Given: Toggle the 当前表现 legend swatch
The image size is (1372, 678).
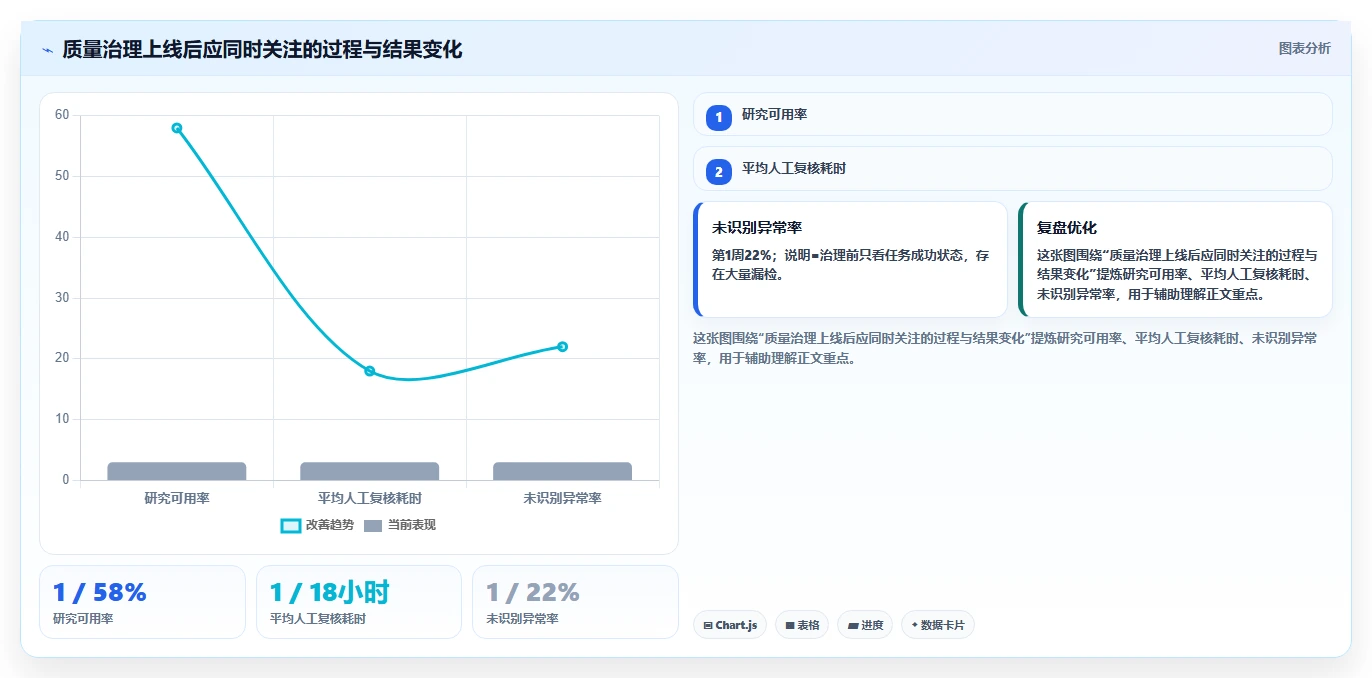Looking at the screenshot, I should pyautogui.click(x=373, y=525).
